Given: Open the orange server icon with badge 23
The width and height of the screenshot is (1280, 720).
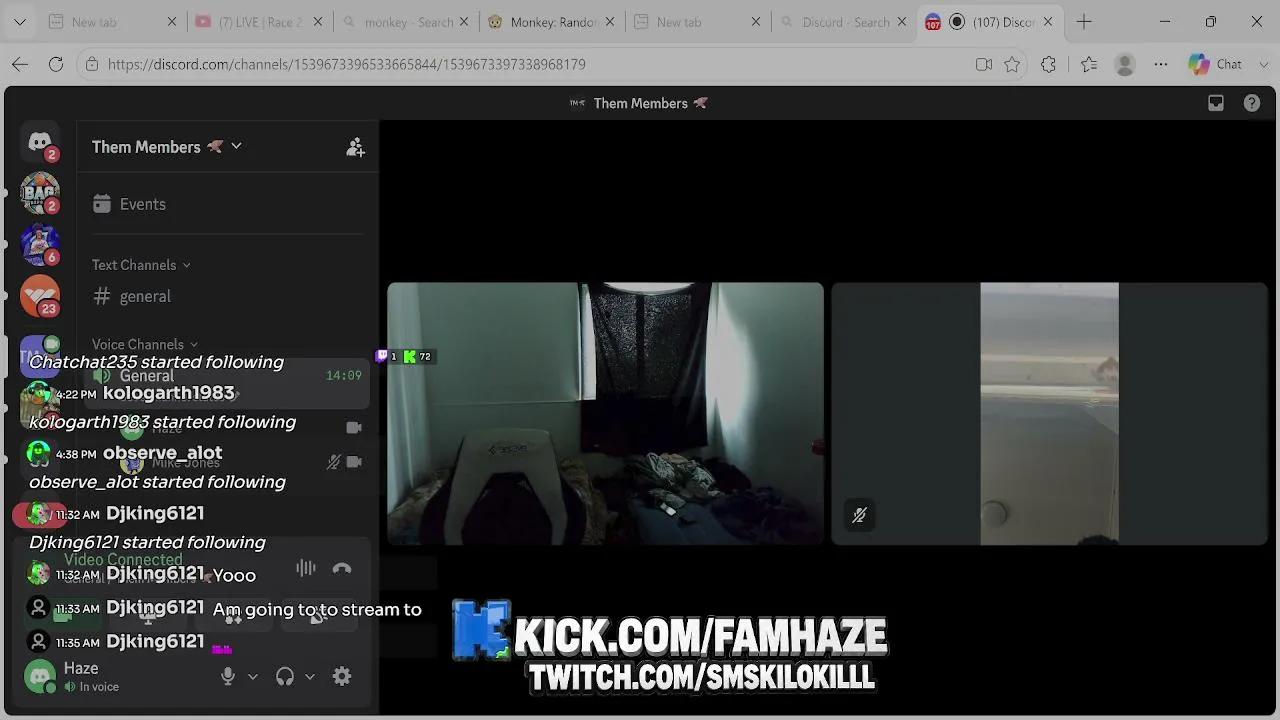Looking at the screenshot, I should click(40, 296).
